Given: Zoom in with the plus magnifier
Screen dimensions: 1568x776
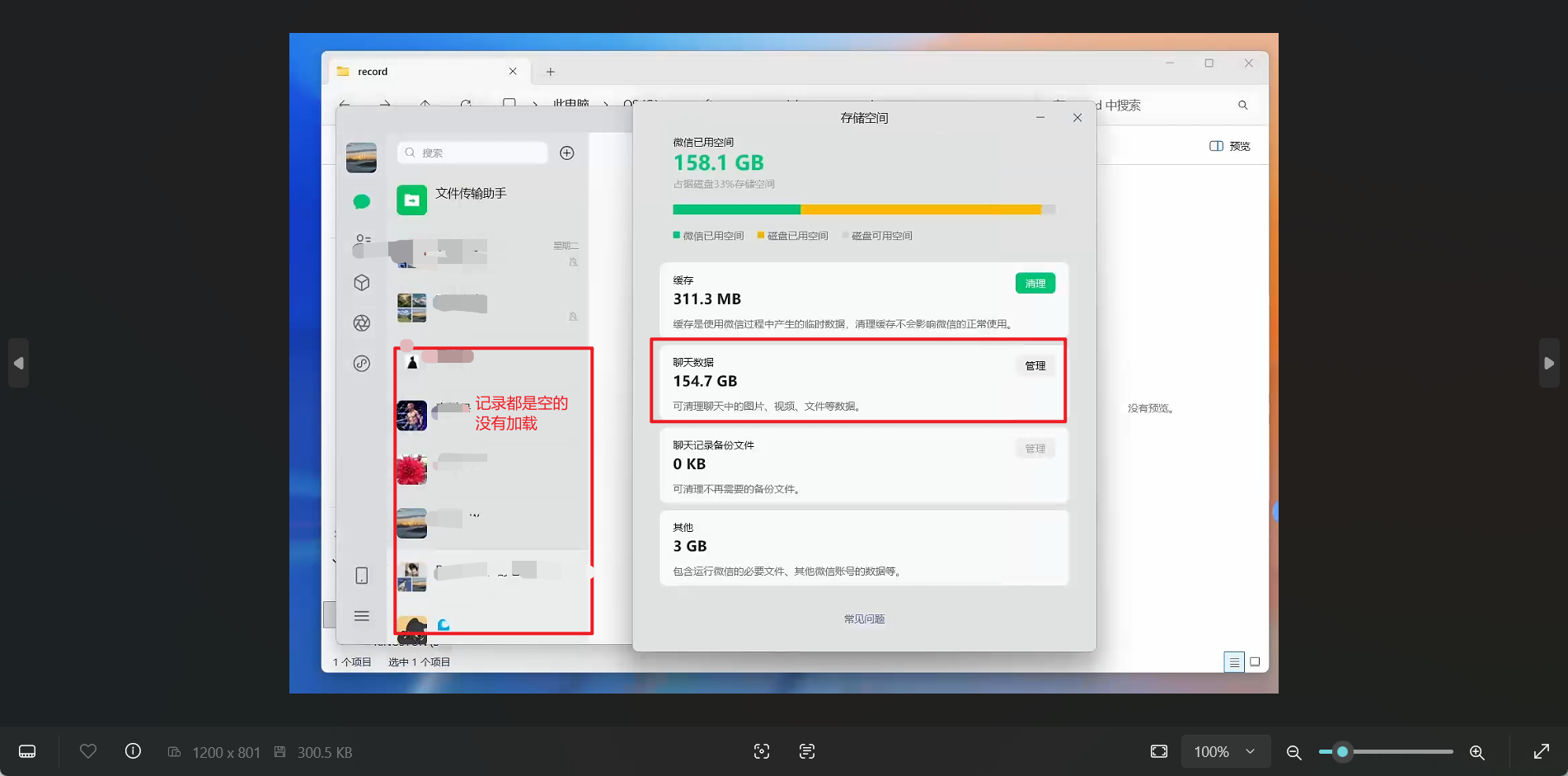Looking at the screenshot, I should (x=1477, y=752).
